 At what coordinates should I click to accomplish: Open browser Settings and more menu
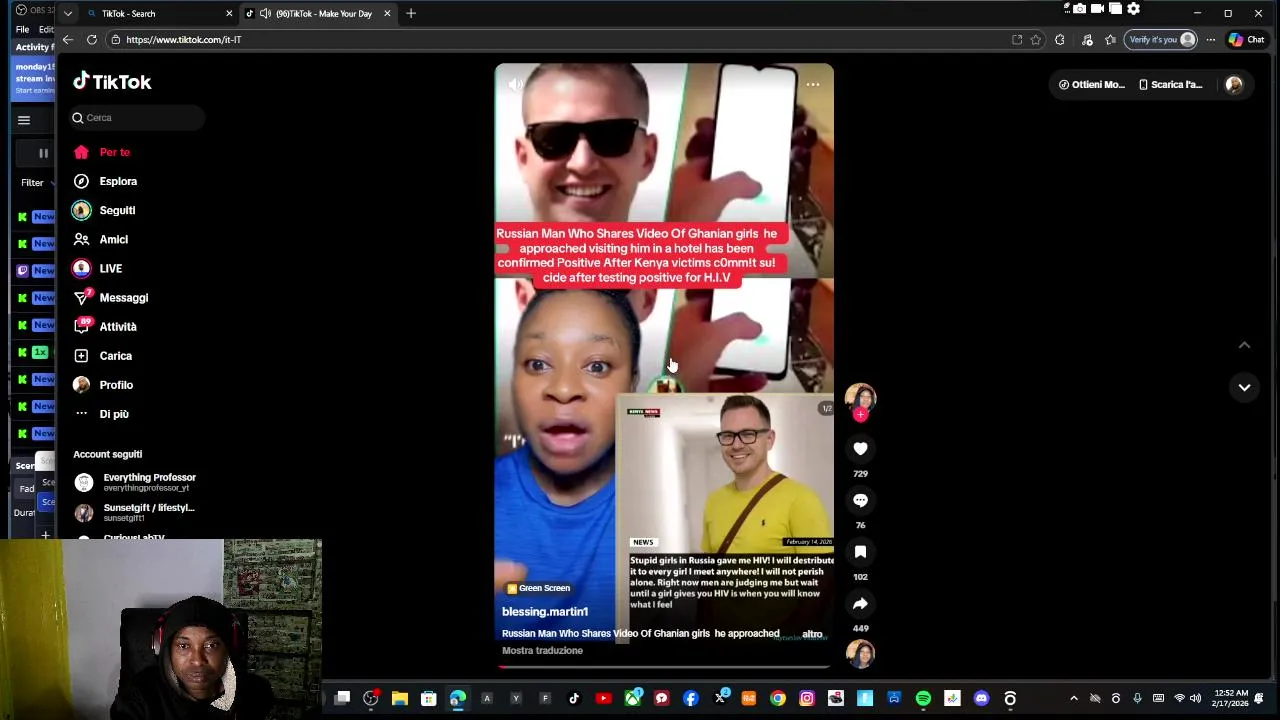coord(1210,40)
